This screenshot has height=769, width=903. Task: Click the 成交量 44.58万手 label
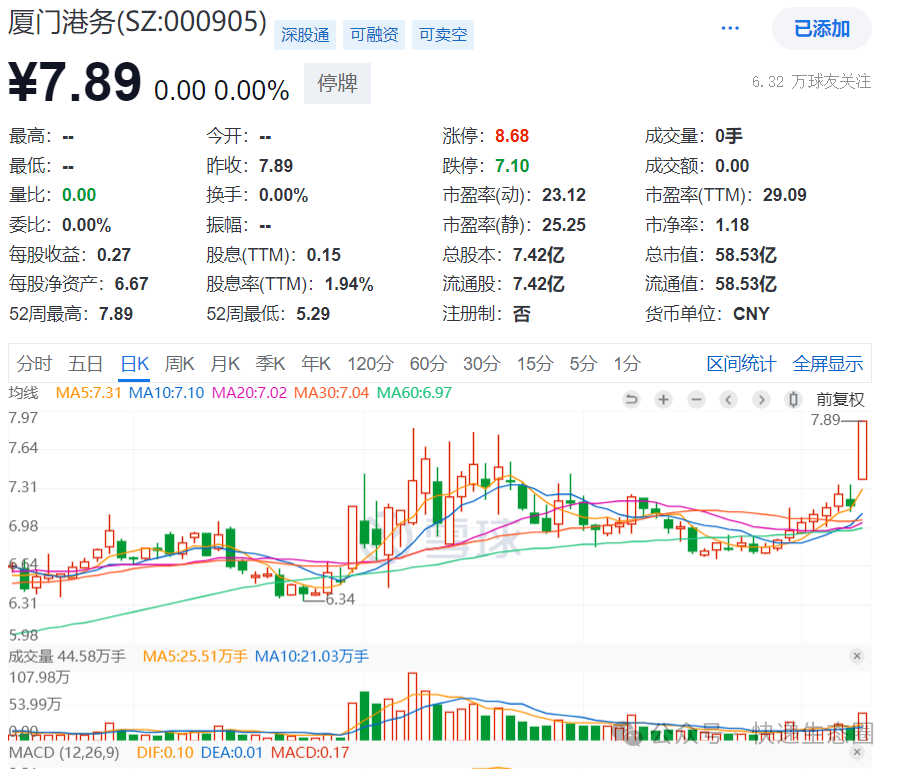pyautogui.click(x=67, y=656)
